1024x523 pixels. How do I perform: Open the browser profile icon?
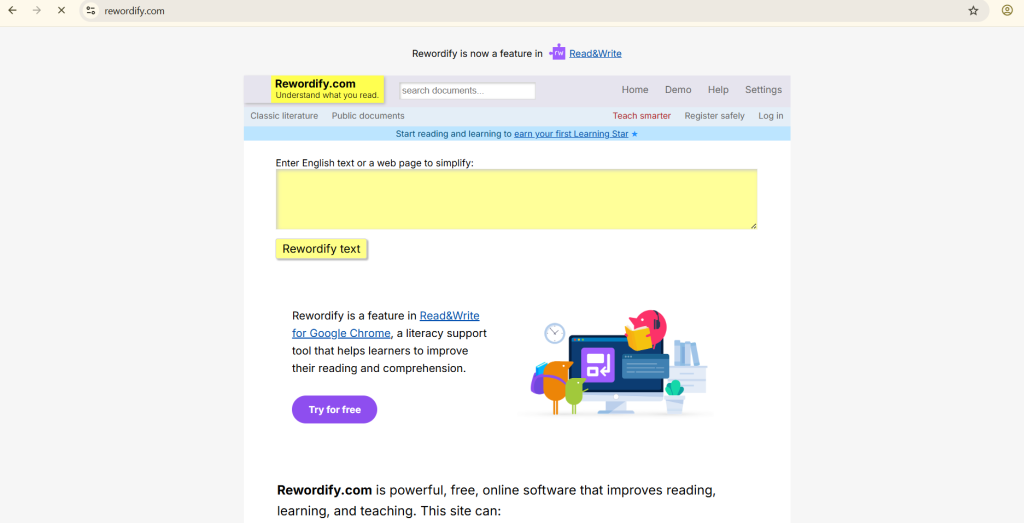[x=1007, y=11]
